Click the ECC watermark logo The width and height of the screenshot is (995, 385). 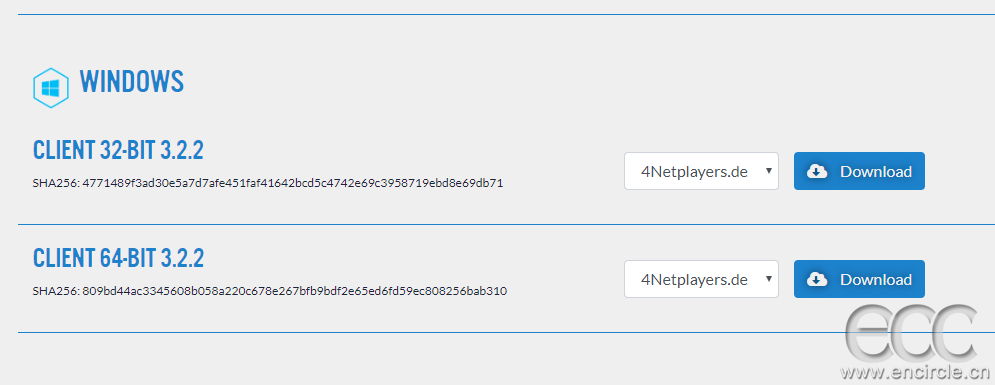click(x=911, y=332)
